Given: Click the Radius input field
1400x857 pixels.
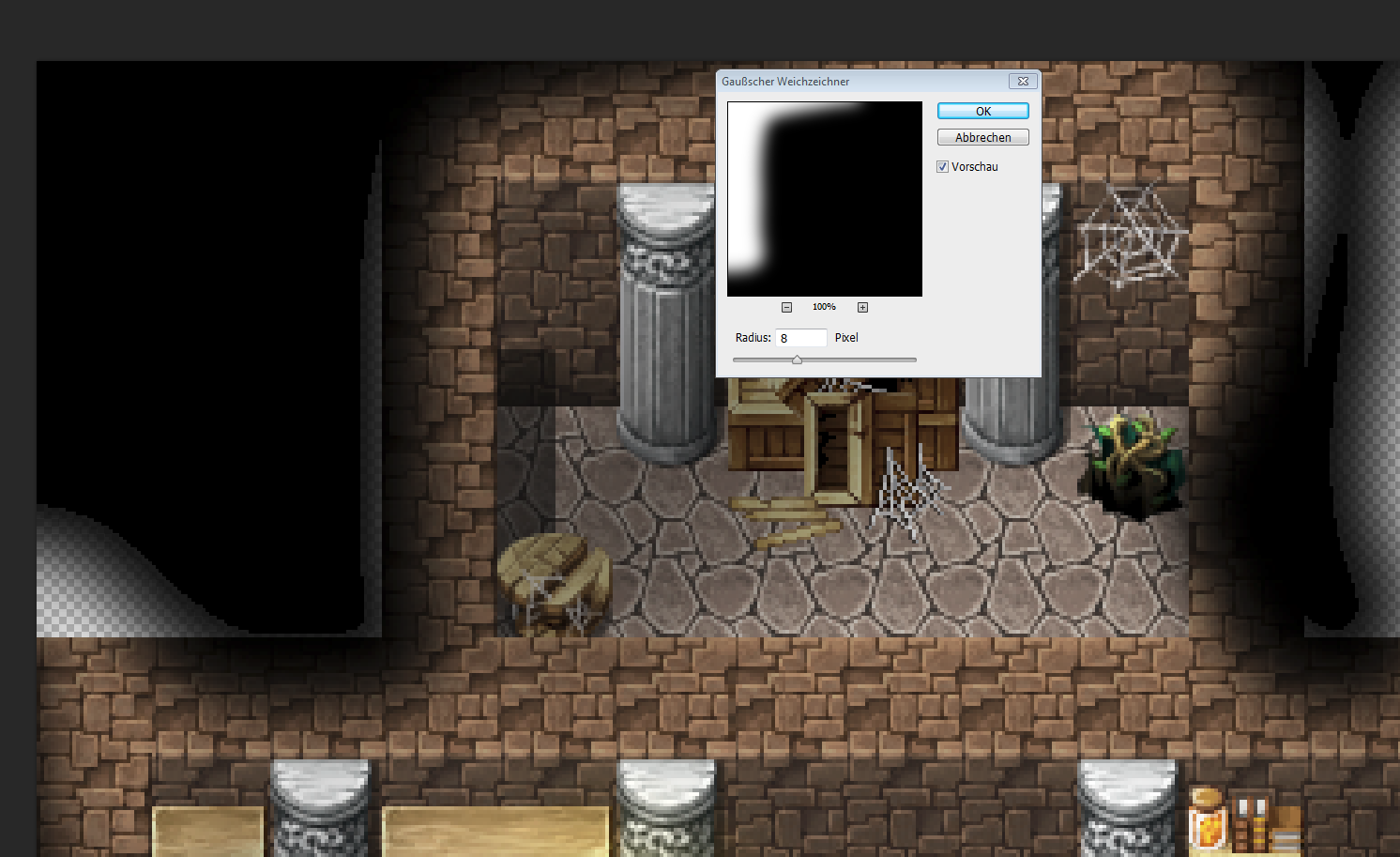Looking at the screenshot, I should (801, 338).
